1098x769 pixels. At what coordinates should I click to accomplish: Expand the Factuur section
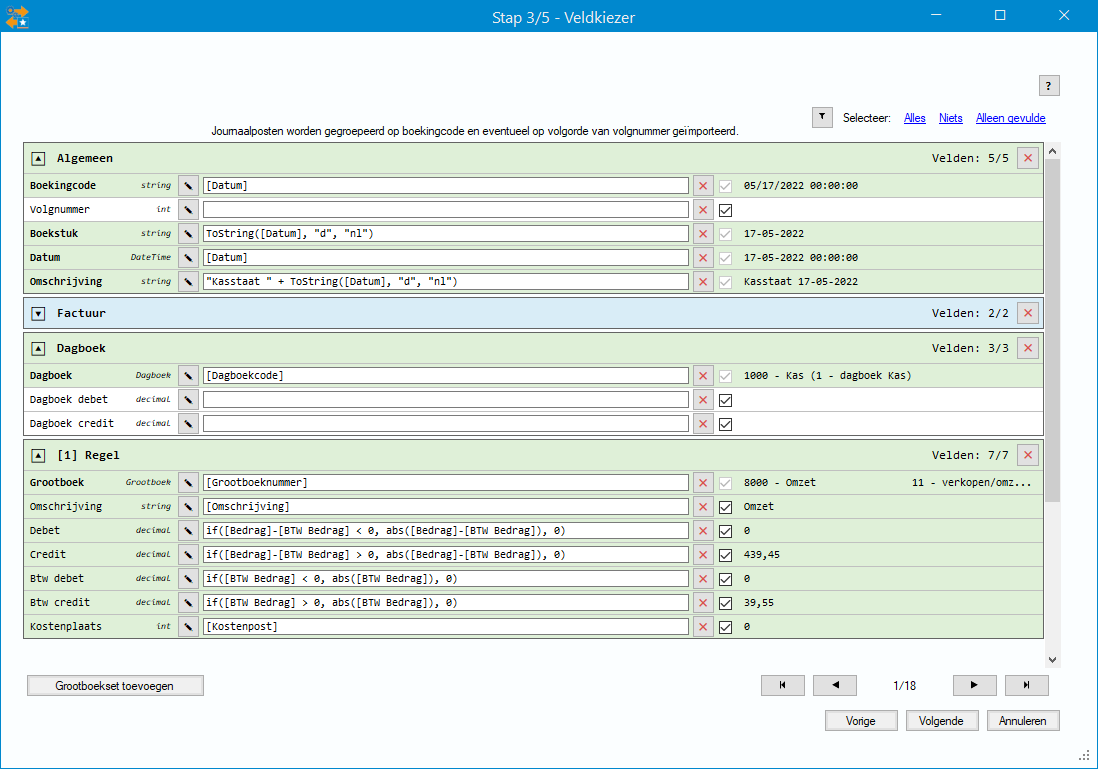[x=39, y=314]
